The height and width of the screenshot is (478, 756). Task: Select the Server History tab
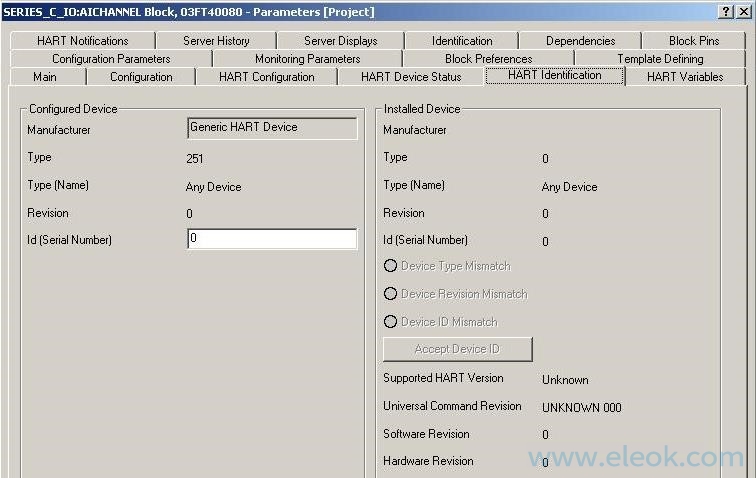tap(216, 41)
